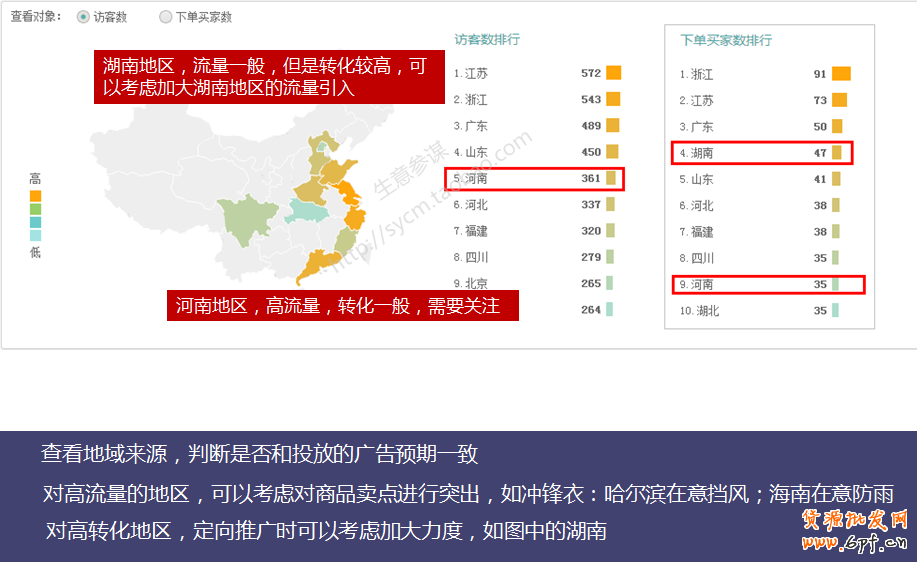Click 6.河北 in visitor ranking

click(x=470, y=205)
